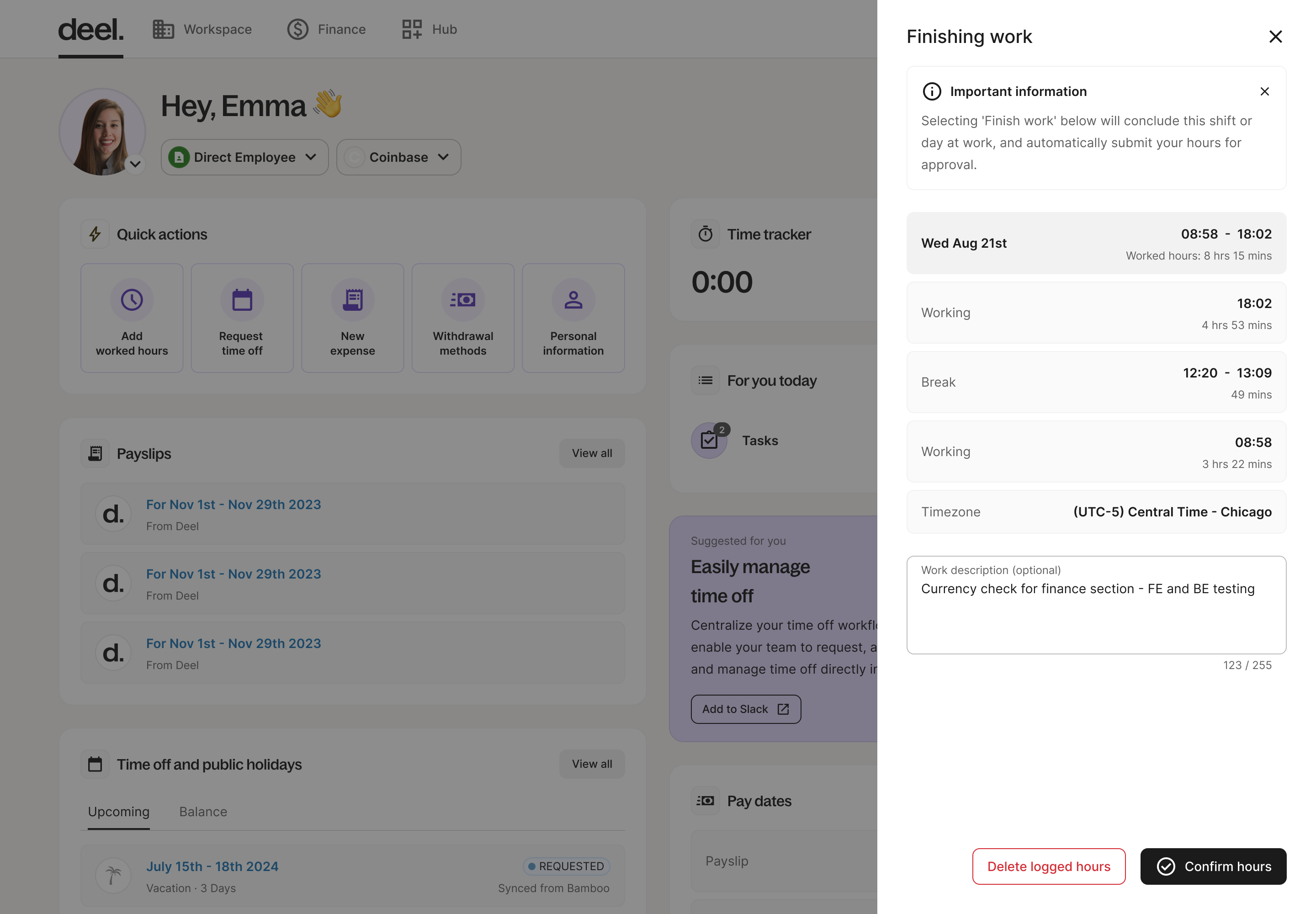Viewport: 1316px width, 914px height.
Task: Click the REQUESTED status badge
Action: [566, 866]
